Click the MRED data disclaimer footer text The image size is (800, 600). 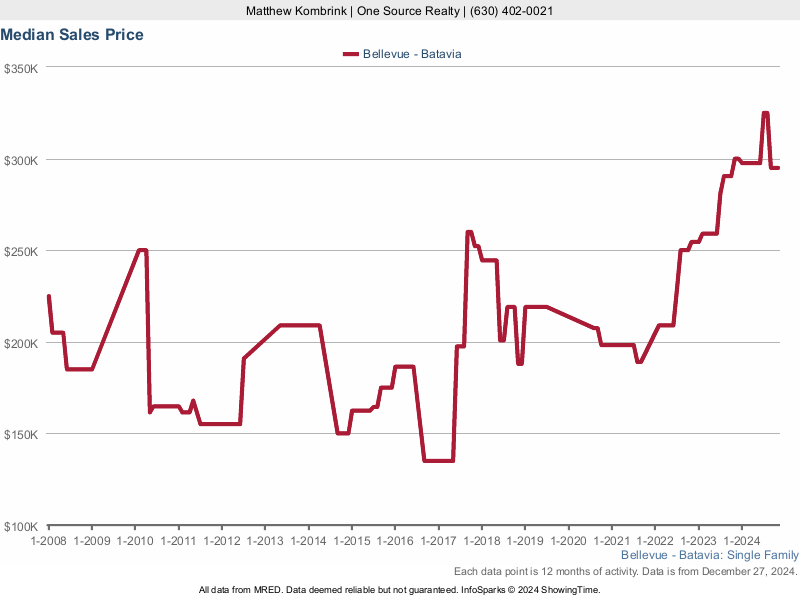400,590
